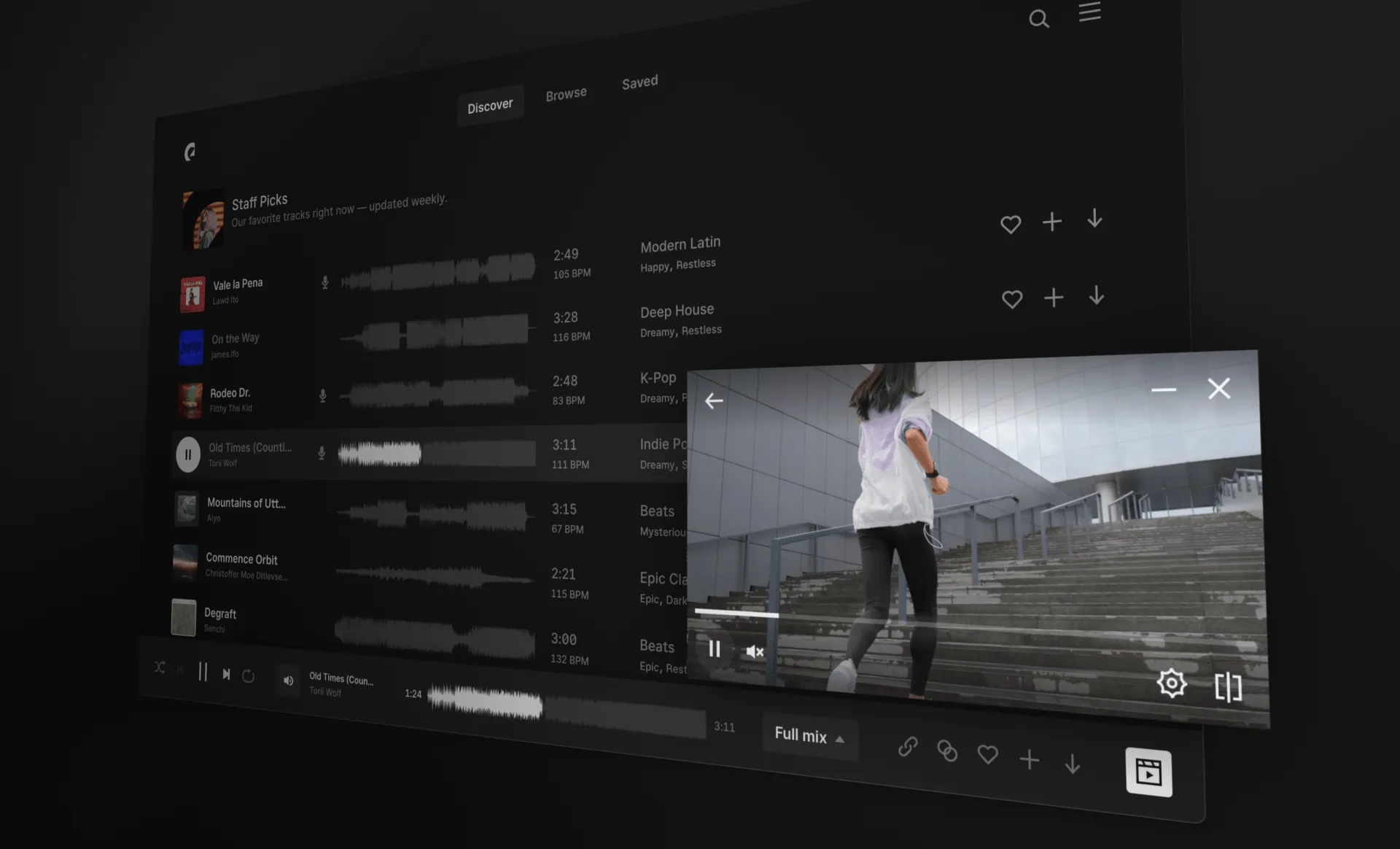This screenshot has width=1400, height=849.
Task: Like the Modern Latin track
Action: [1010, 225]
